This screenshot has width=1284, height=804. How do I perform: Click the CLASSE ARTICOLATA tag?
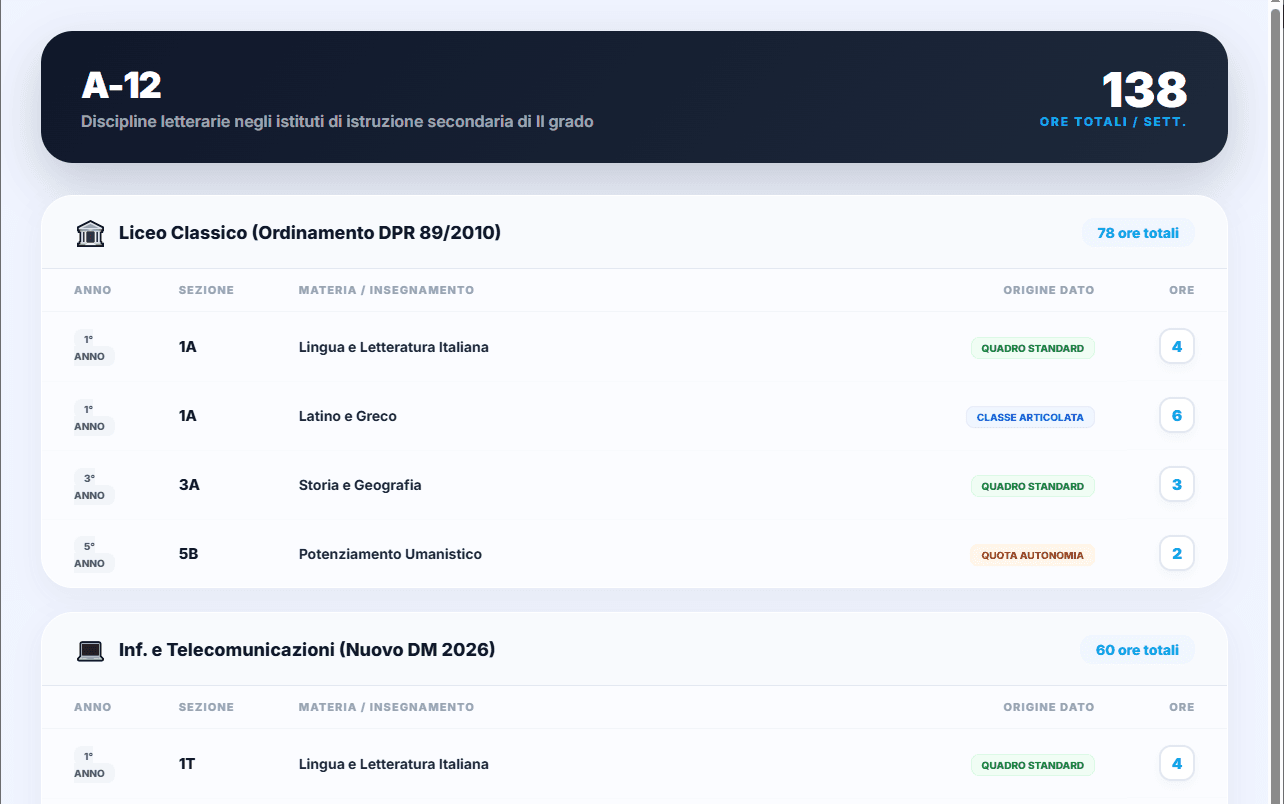click(x=1030, y=417)
